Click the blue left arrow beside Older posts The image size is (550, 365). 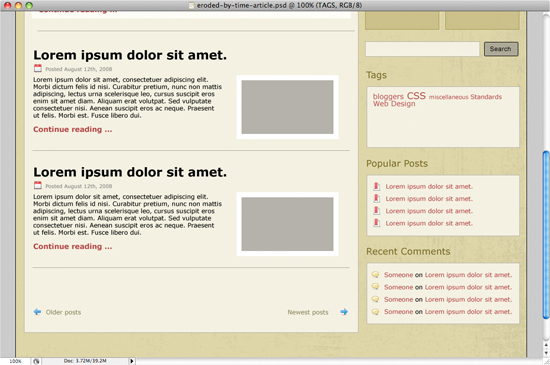pos(37,312)
